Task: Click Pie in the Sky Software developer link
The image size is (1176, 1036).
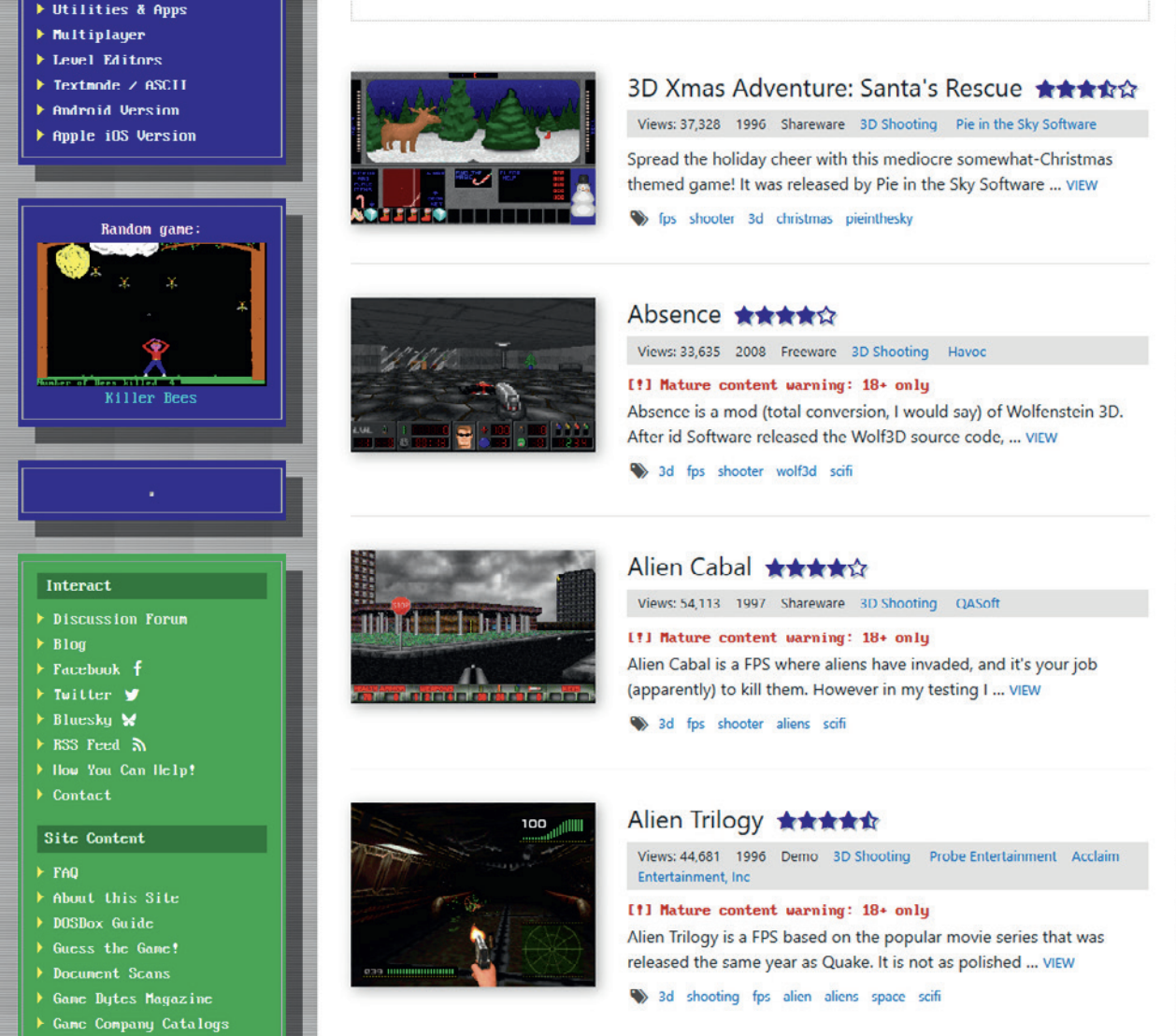Action: 1025,124
